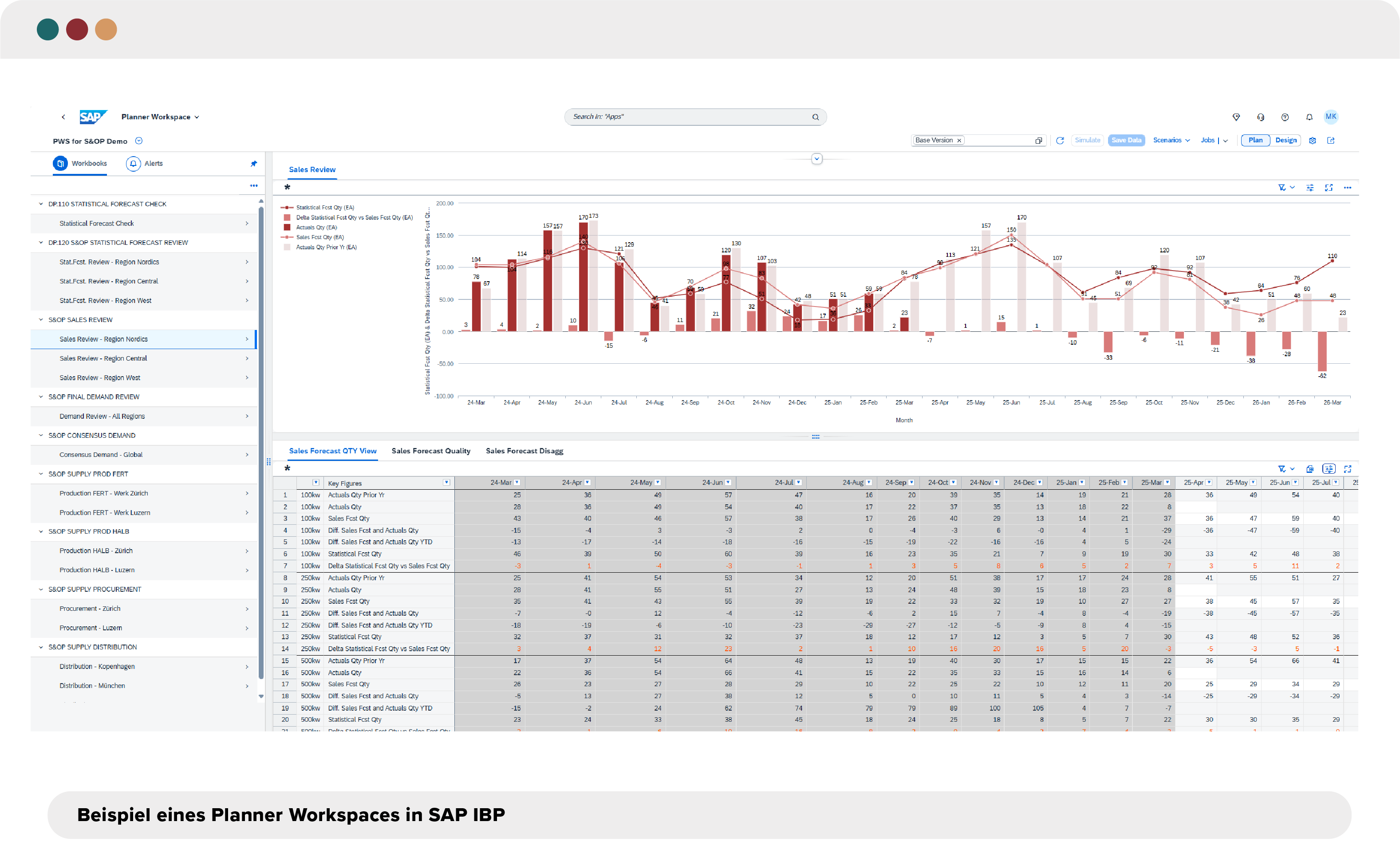Viewport: 1400px width, 857px height.
Task: Open chart settings via sliders icon
Action: click(x=1310, y=188)
